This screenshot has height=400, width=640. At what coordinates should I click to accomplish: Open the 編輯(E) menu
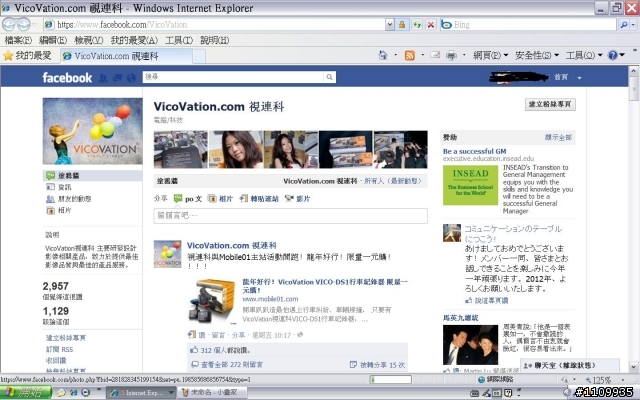pos(53,40)
